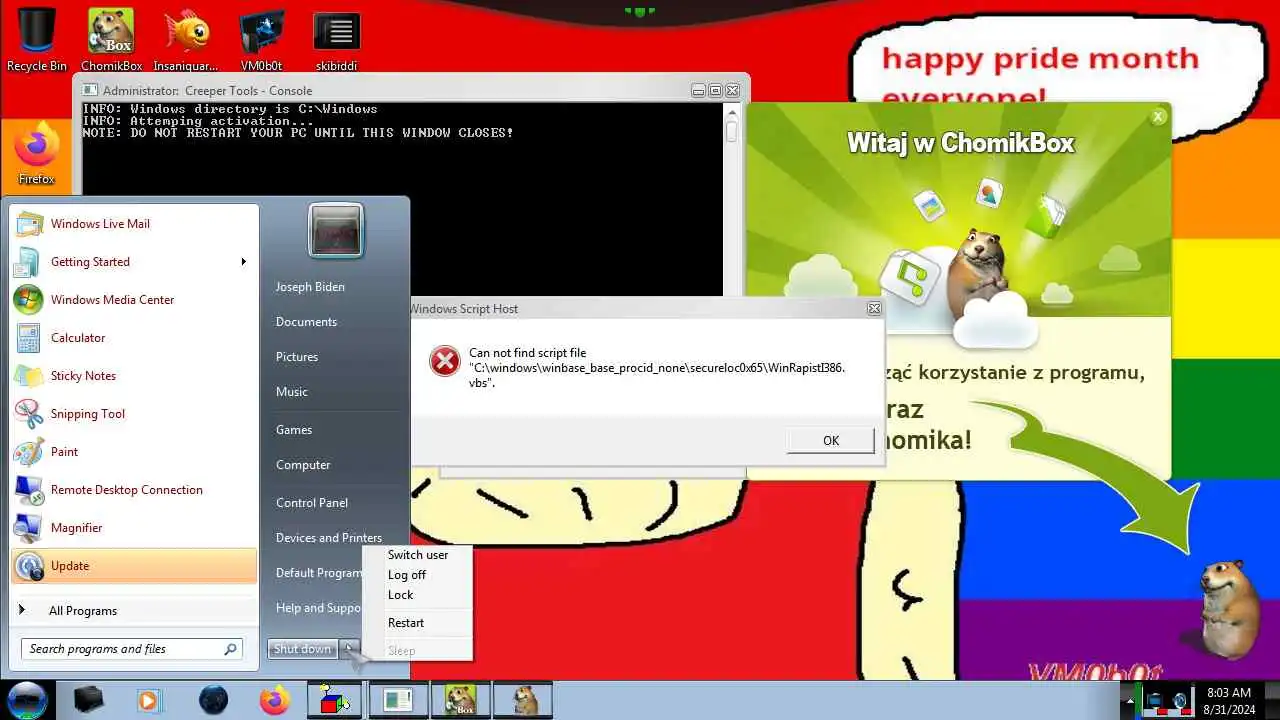Screen dimensions: 1280x720
Task: Click the black box taskbar icon
Action: [89, 700]
